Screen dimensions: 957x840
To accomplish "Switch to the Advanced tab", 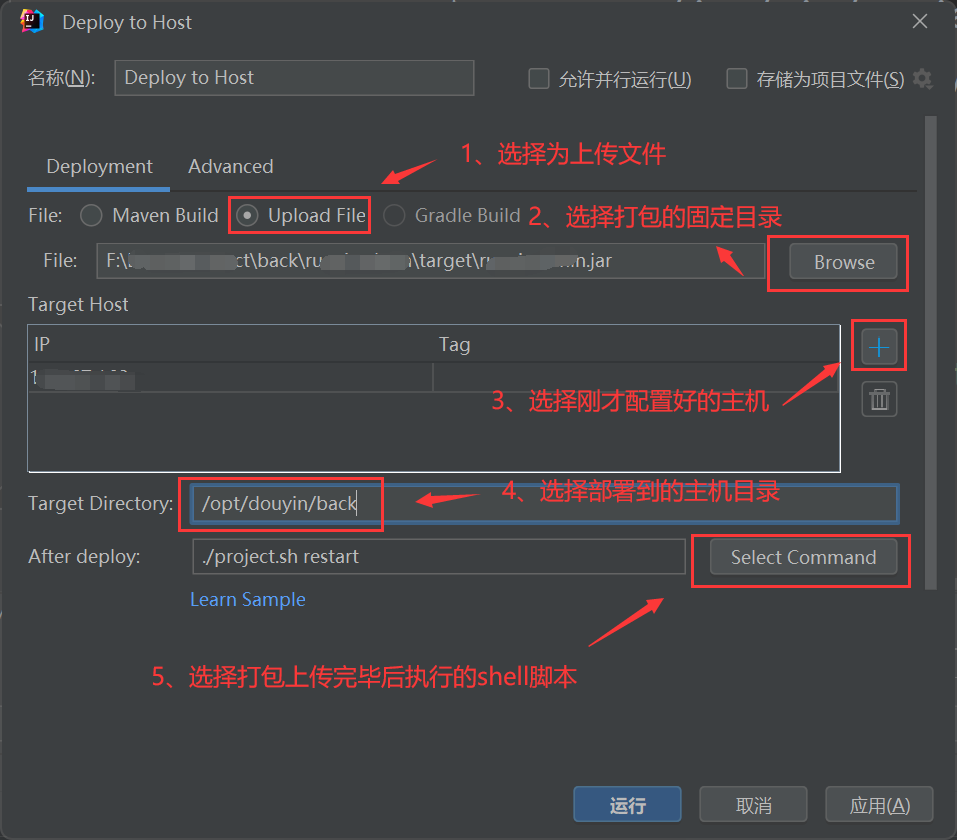I will tap(230, 167).
